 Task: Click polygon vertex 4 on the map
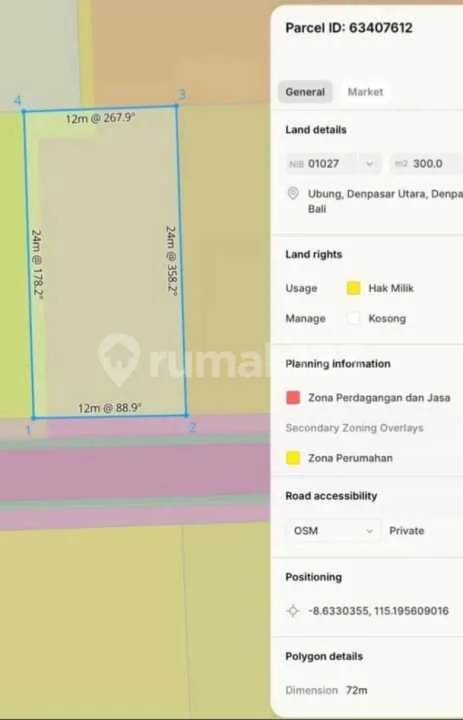[24, 111]
